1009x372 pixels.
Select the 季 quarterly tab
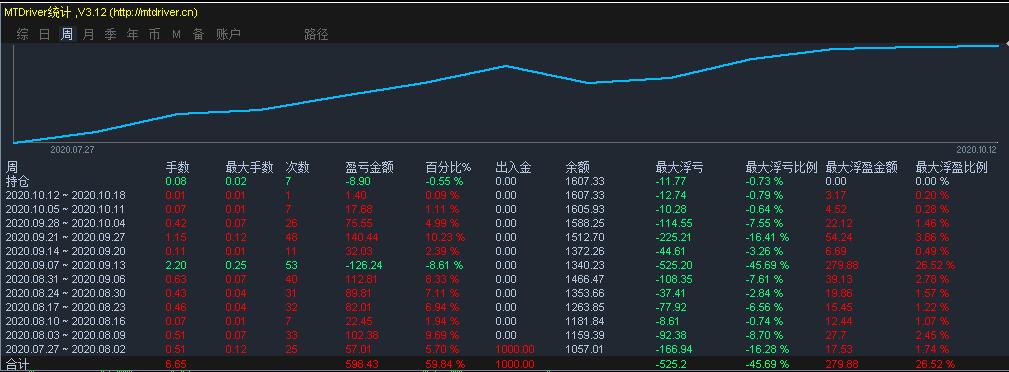coord(111,34)
